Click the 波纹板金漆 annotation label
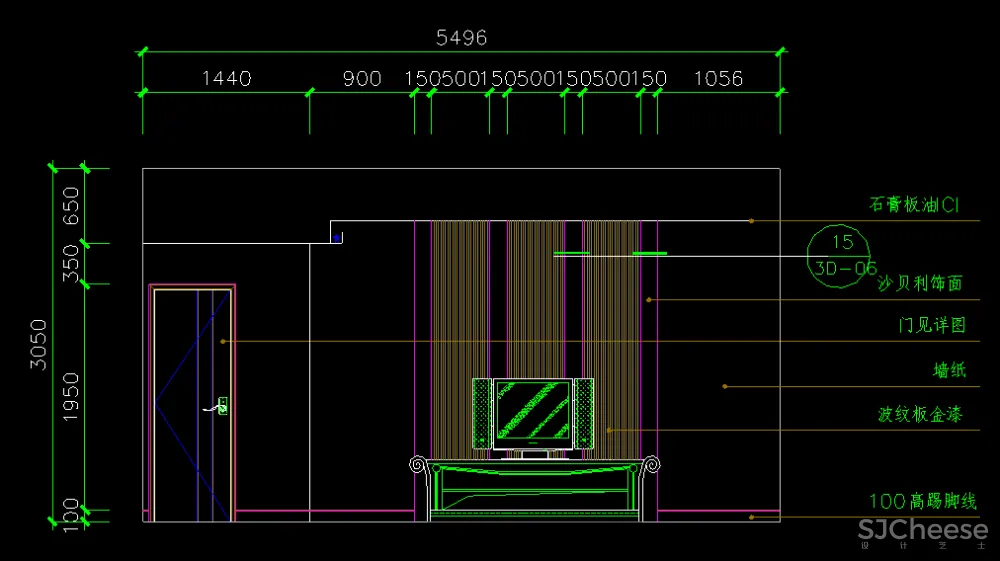 pyautogui.click(x=919, y=415)
